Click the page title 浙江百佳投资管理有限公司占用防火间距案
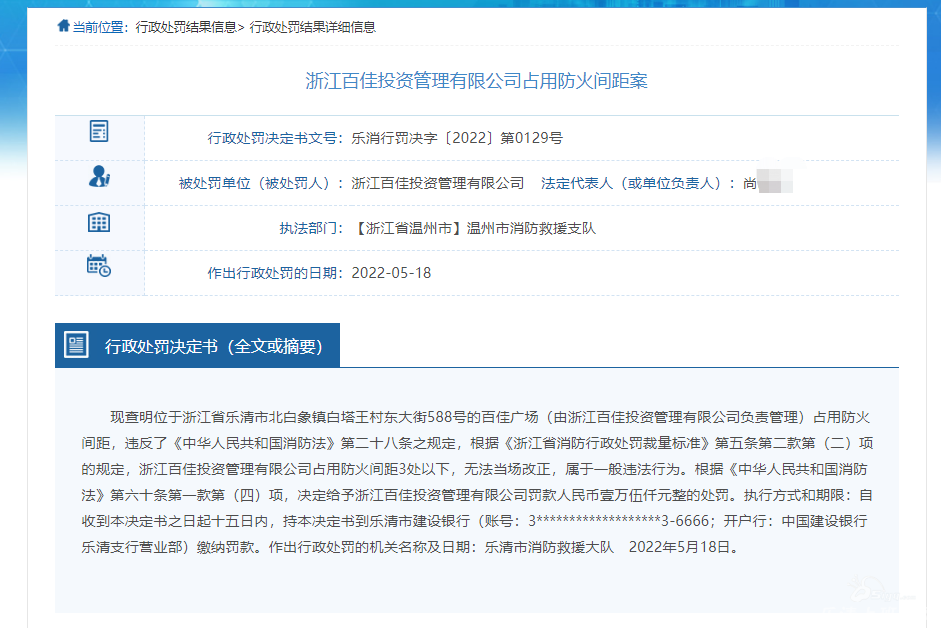 pos(476,81)
